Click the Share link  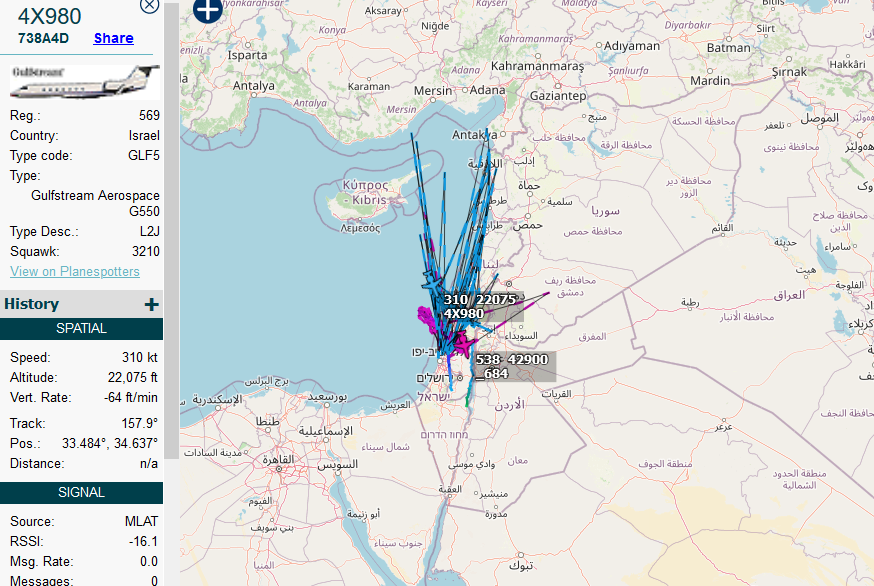click(114, 38)
